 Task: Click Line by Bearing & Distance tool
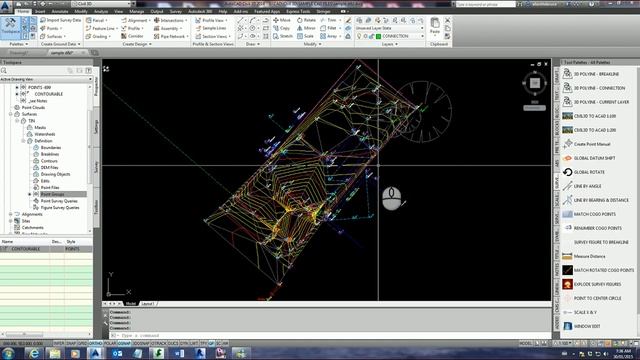596,200
